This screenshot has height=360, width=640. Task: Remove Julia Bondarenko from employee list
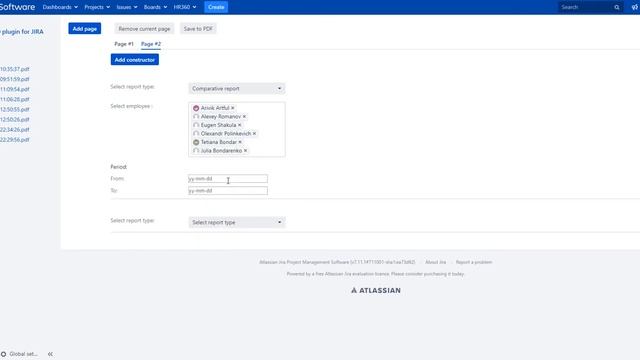(x=245, y=151)
